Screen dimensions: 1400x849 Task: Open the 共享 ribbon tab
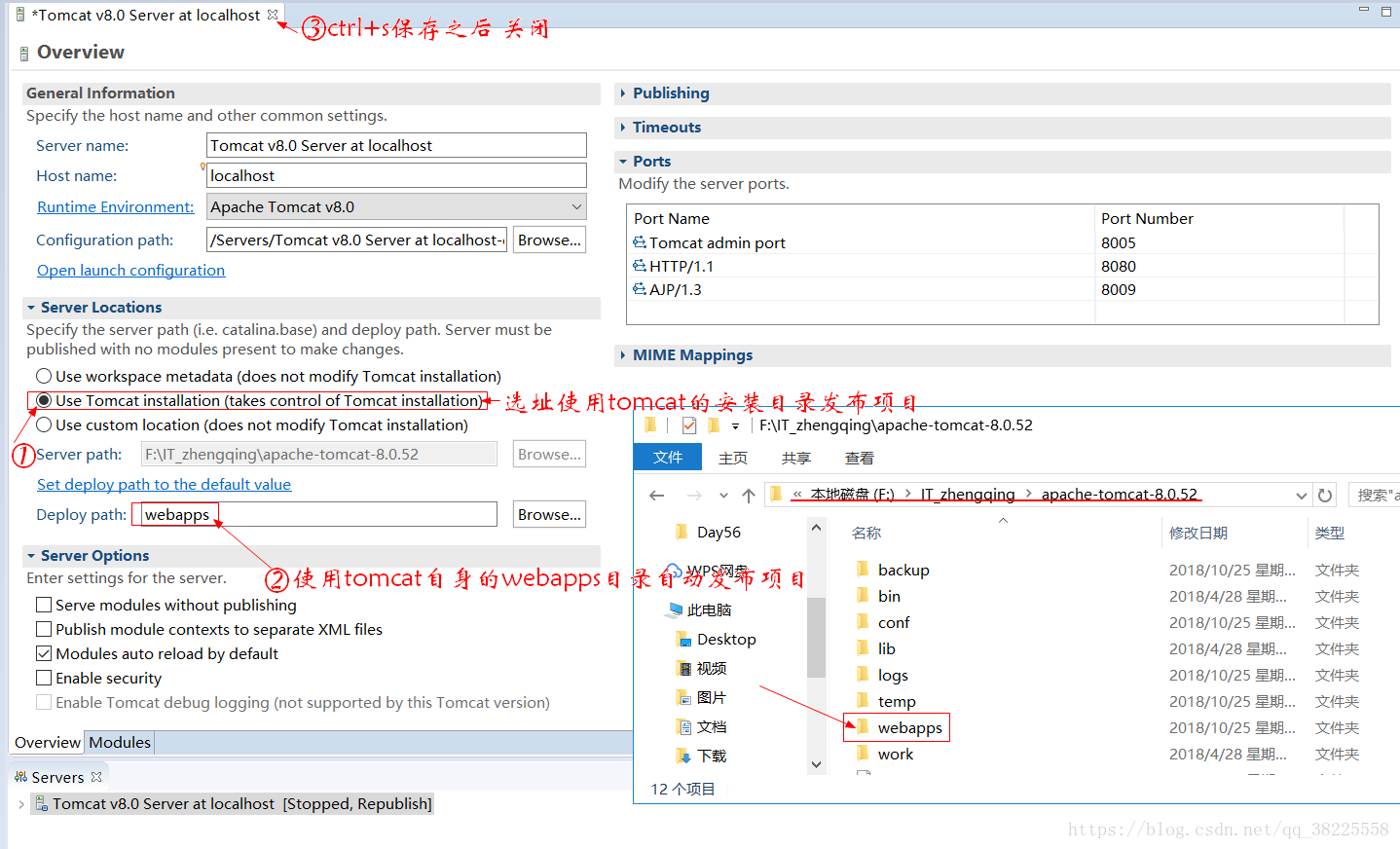pyautogui.click(x=796, y=458)
